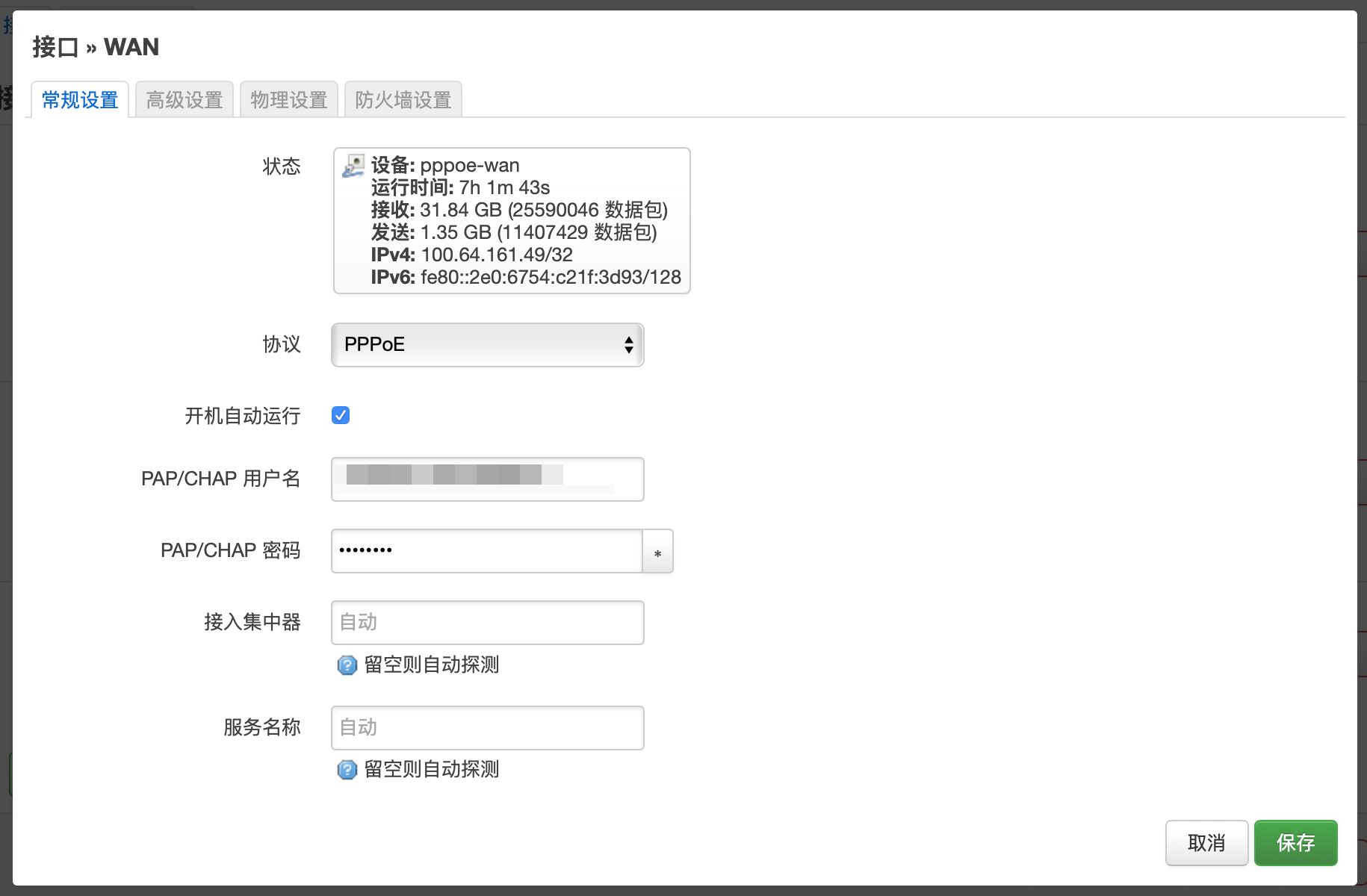The width and height of the screenshot is (1367, 896).
Task: Reveal password with the asterisk button
Action: (x=657, y=551)
